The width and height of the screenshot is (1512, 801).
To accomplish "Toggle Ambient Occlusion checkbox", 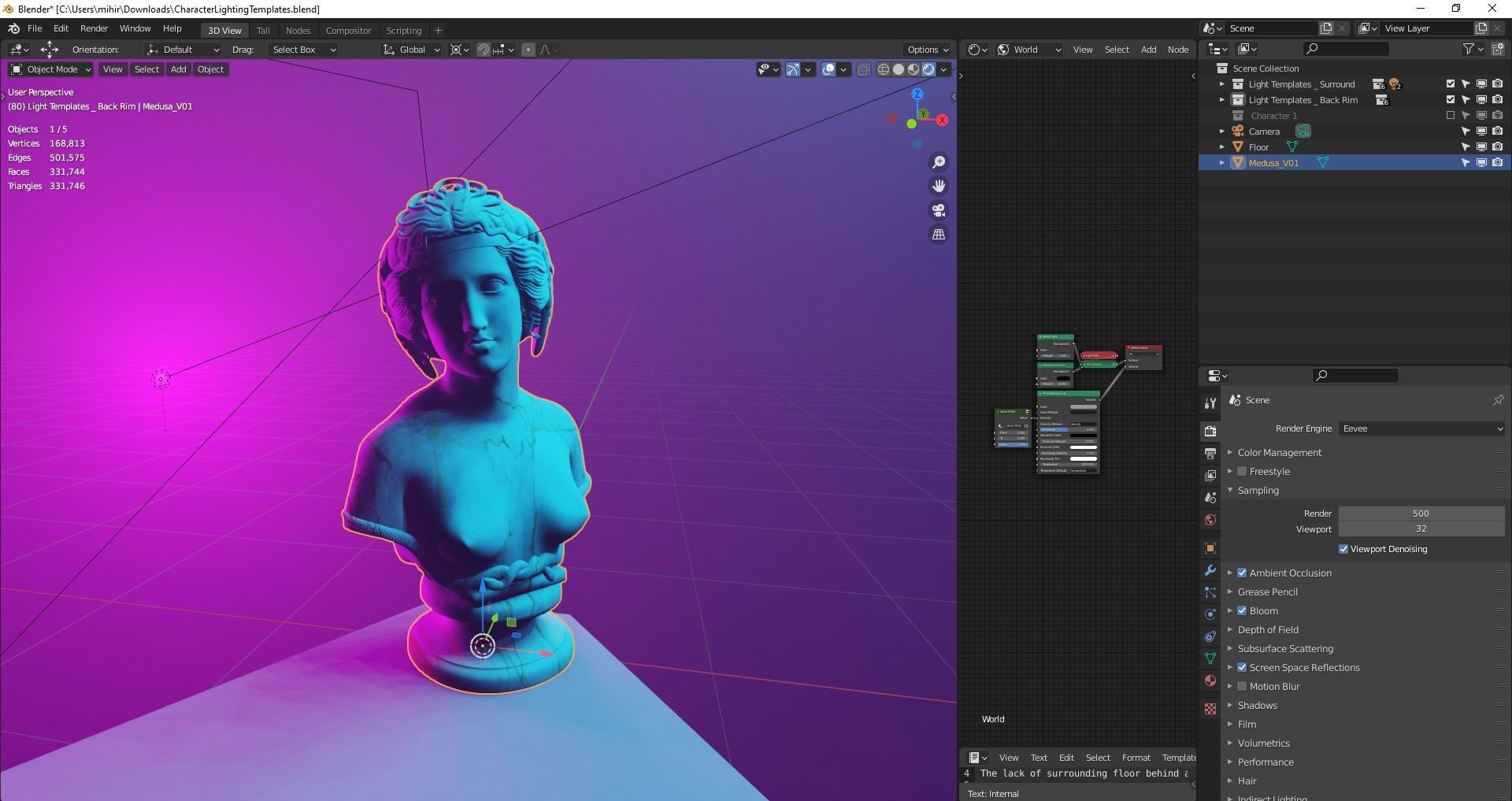I will click(1242, 573).
